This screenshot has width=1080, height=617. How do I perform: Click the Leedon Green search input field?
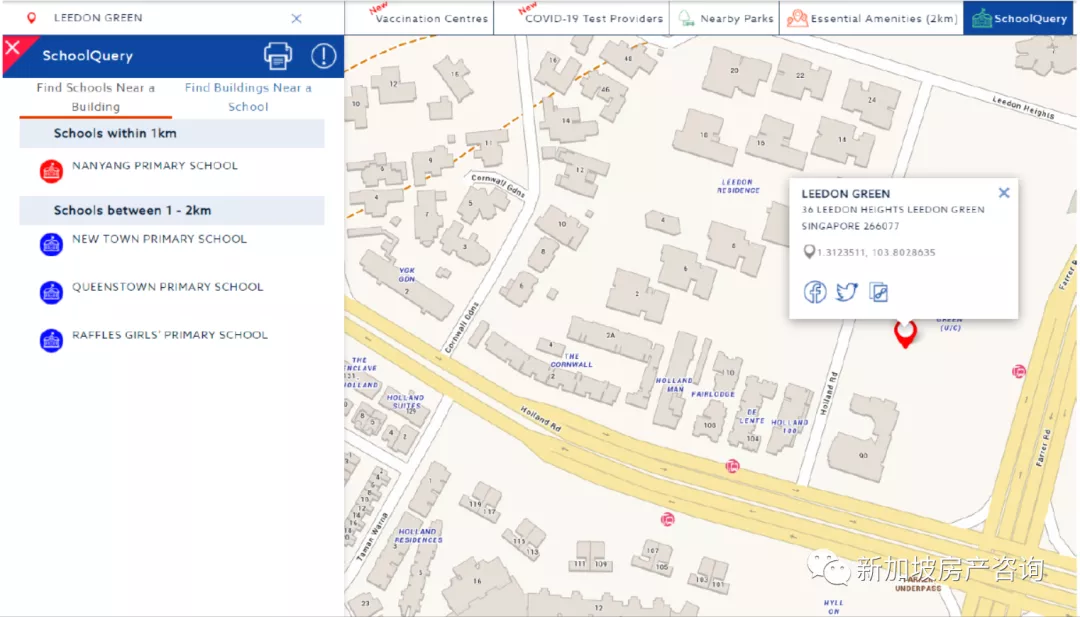click(160, 18)
